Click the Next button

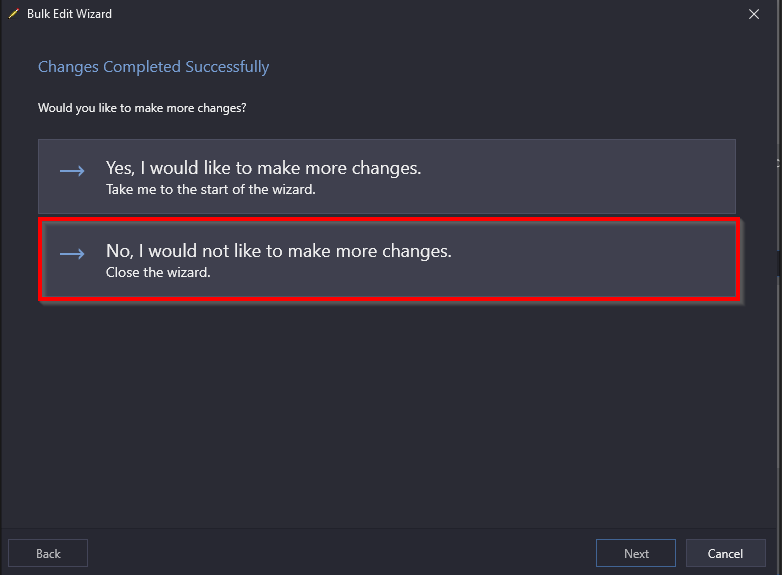point(636,553)
